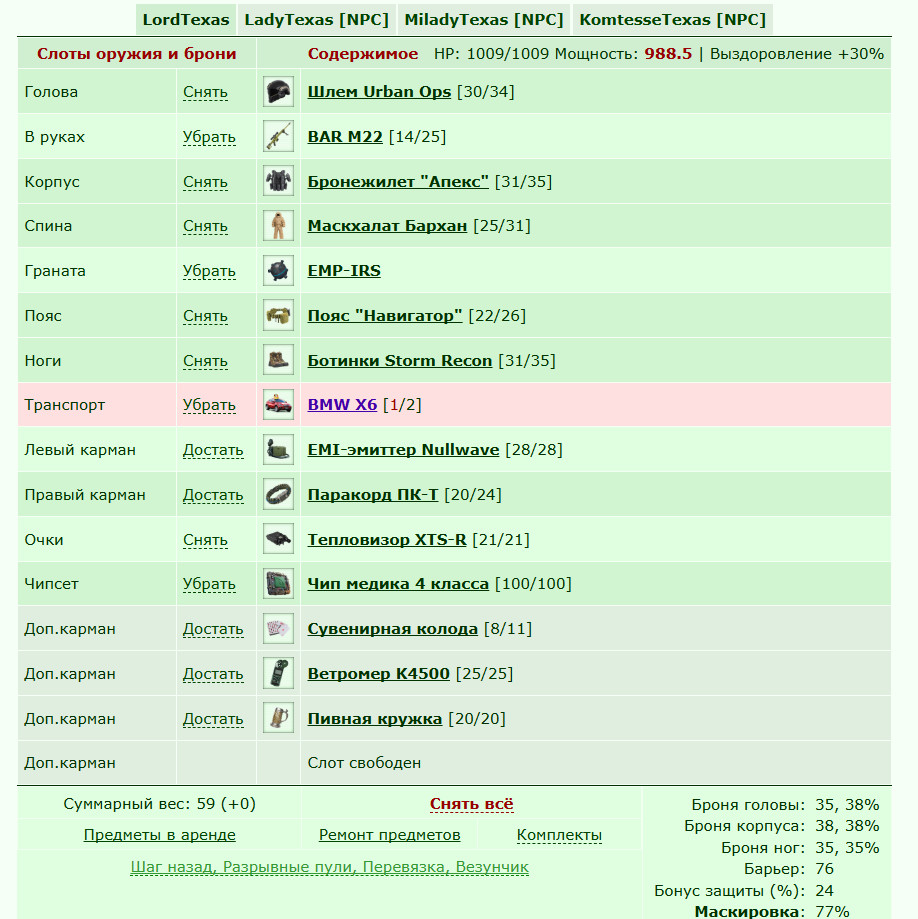The width and height of the screenshot is (918, 919).
Task: Click Достать next to Пивная кружка
Action: click(213, 718)
